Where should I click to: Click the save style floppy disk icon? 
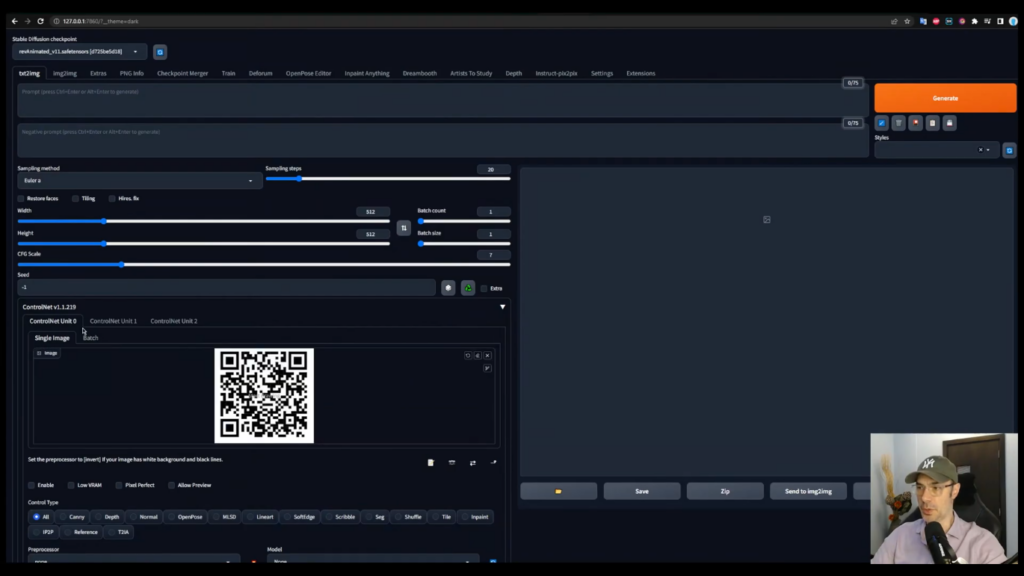click(x=949, y=123)
